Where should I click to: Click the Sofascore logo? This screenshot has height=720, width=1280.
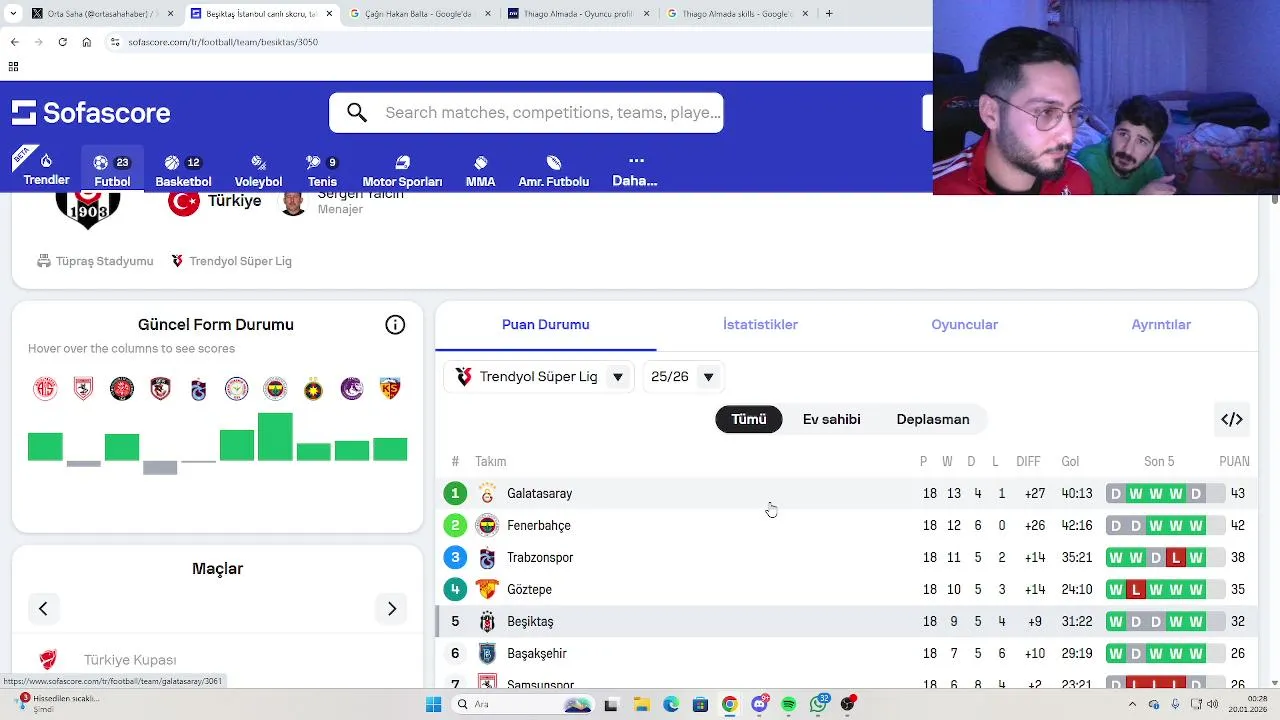(x=91, y=113)
